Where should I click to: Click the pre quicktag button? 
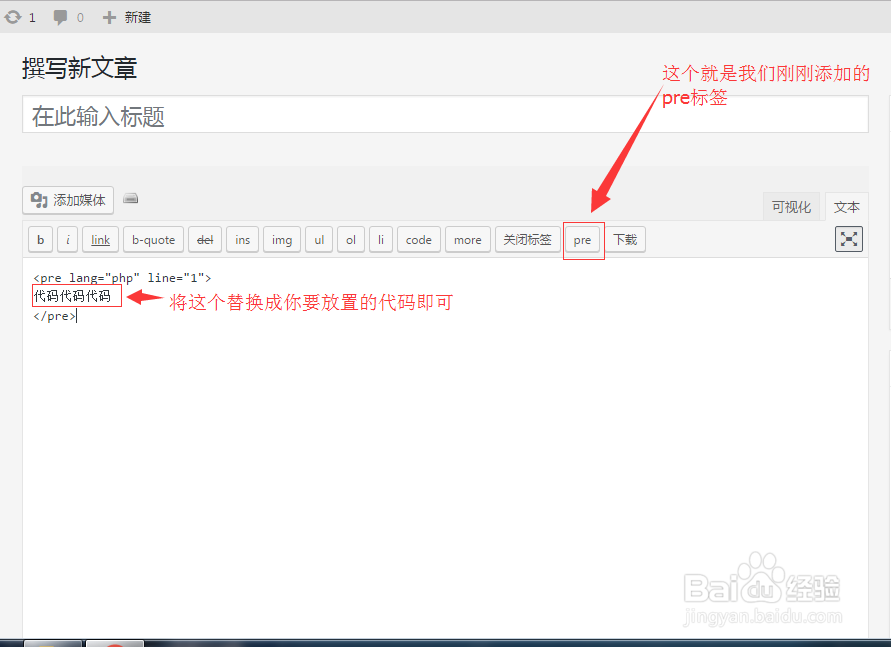pyautogui.click(x=582, y=240)
